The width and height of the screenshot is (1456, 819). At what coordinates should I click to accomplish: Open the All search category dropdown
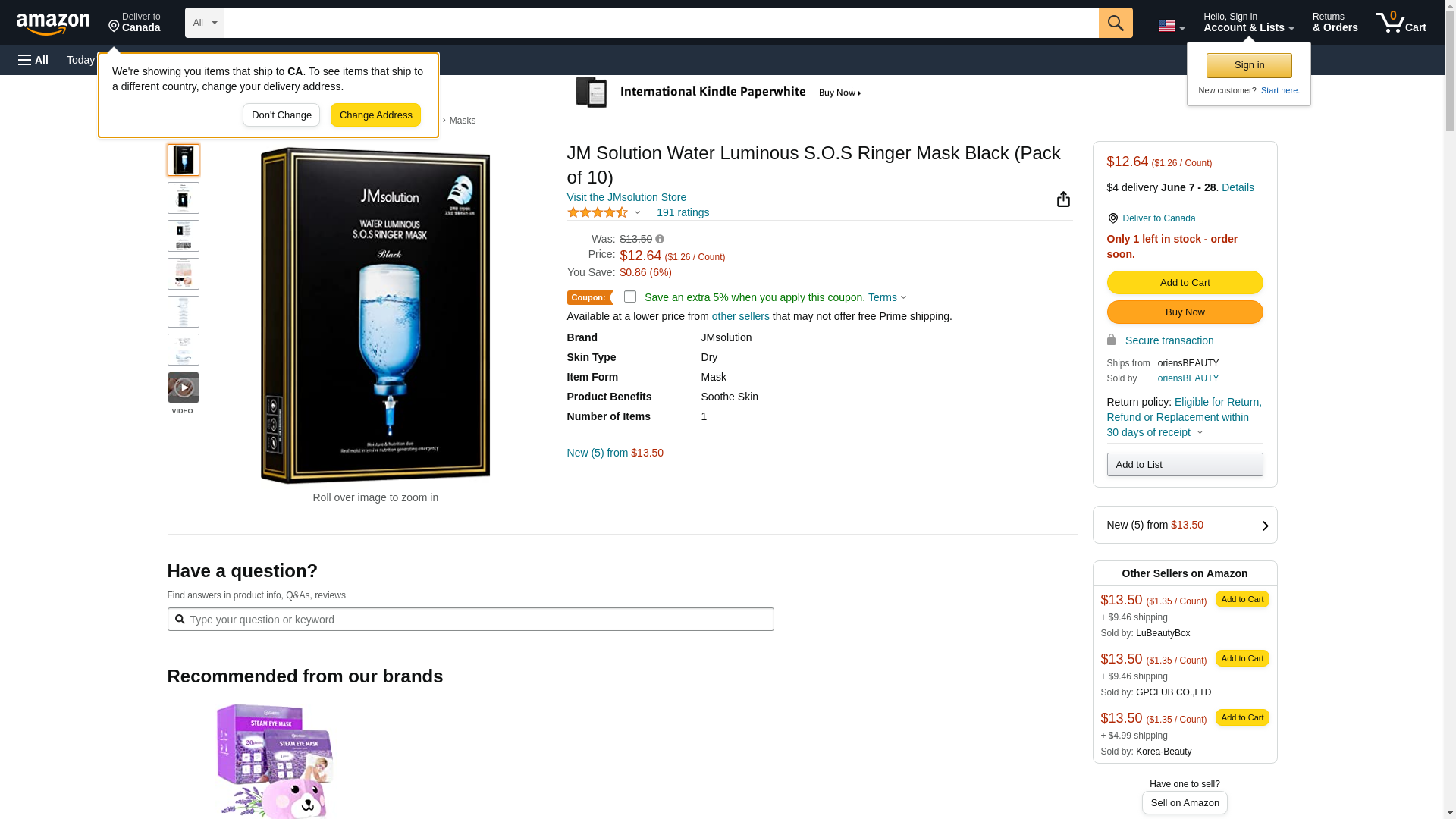204,23
